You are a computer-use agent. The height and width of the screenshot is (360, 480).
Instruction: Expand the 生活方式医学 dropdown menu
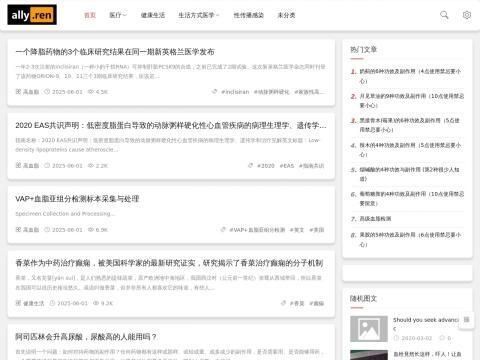pos(199,15)
